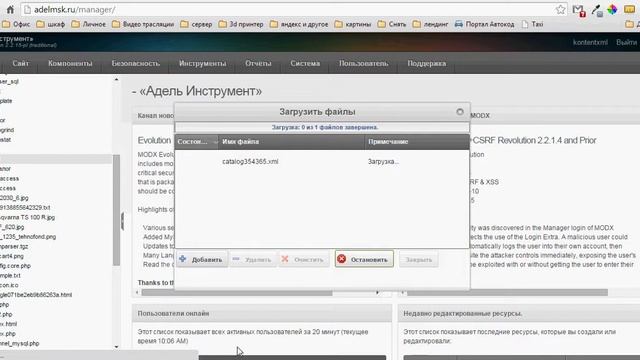Select the file ending in 5642329.txt
The image size is (640, 360).
tap(25, 208)
